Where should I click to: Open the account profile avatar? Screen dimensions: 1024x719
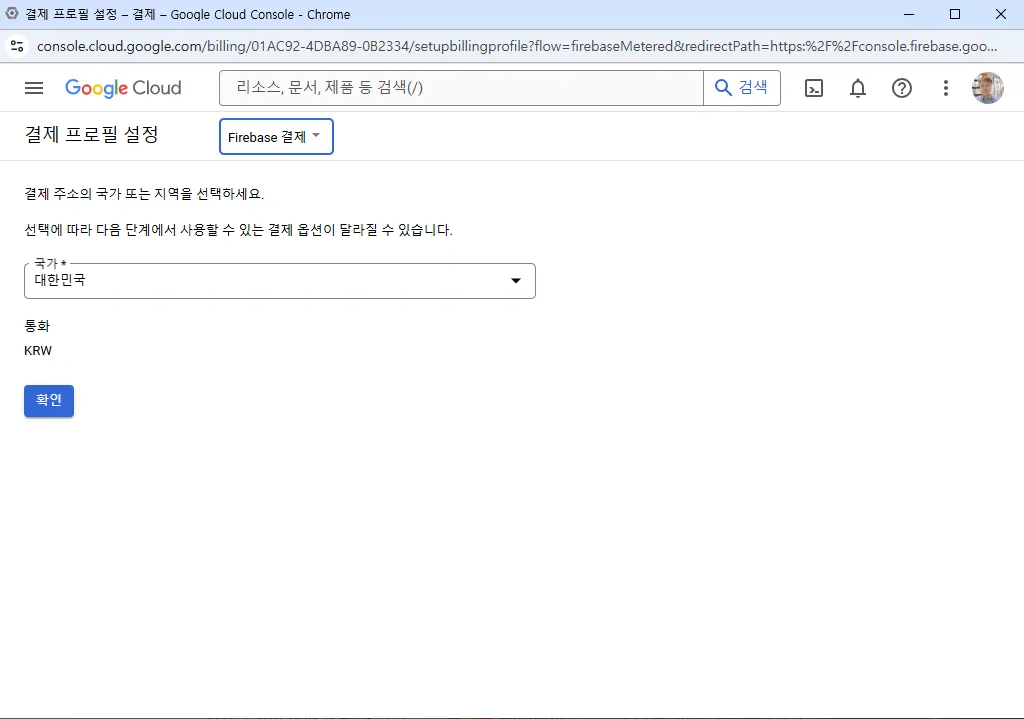pos(987,88)
